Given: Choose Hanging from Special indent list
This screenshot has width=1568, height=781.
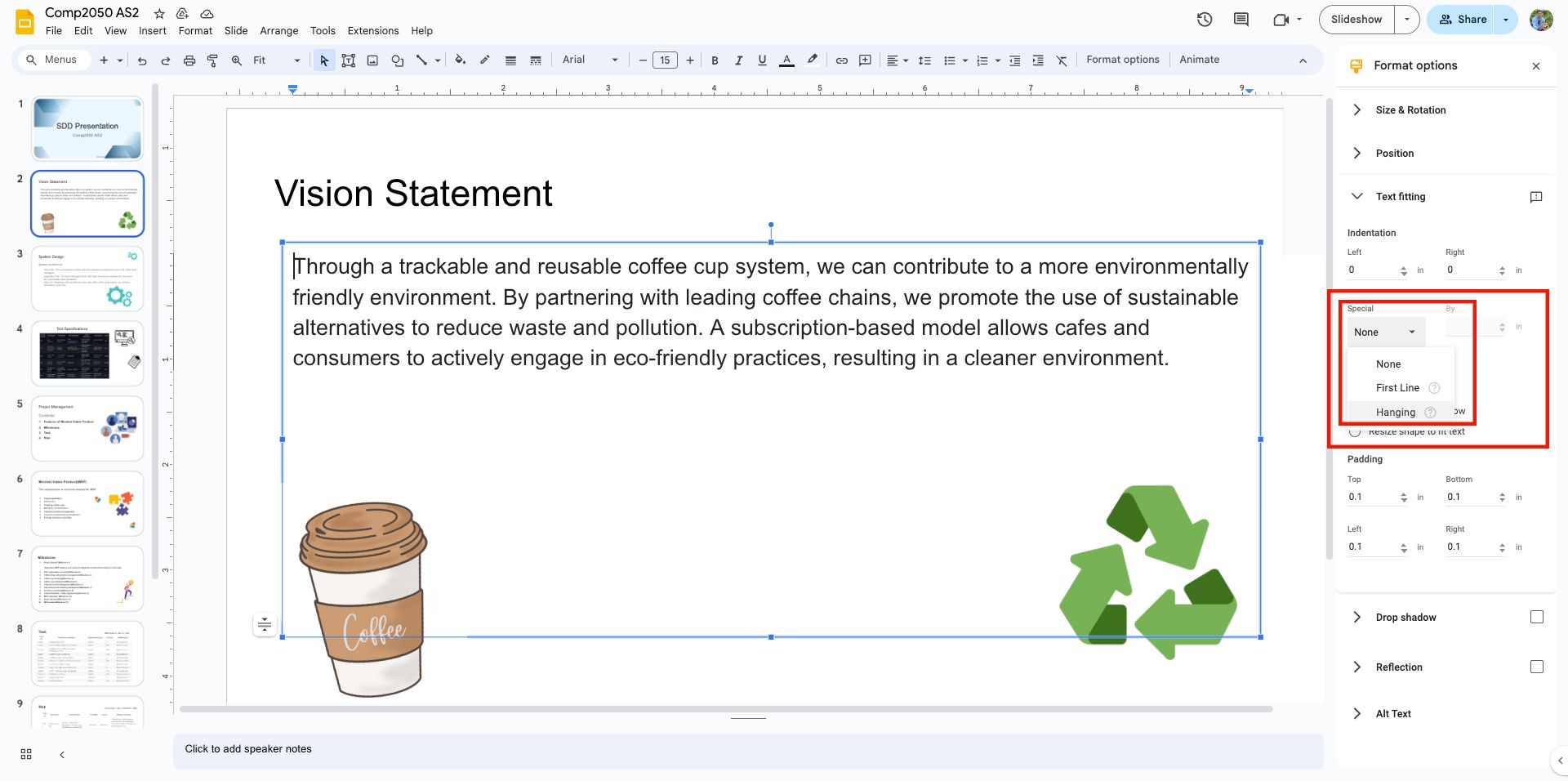Looking at the screenshot, I should tap(1401, 413).
